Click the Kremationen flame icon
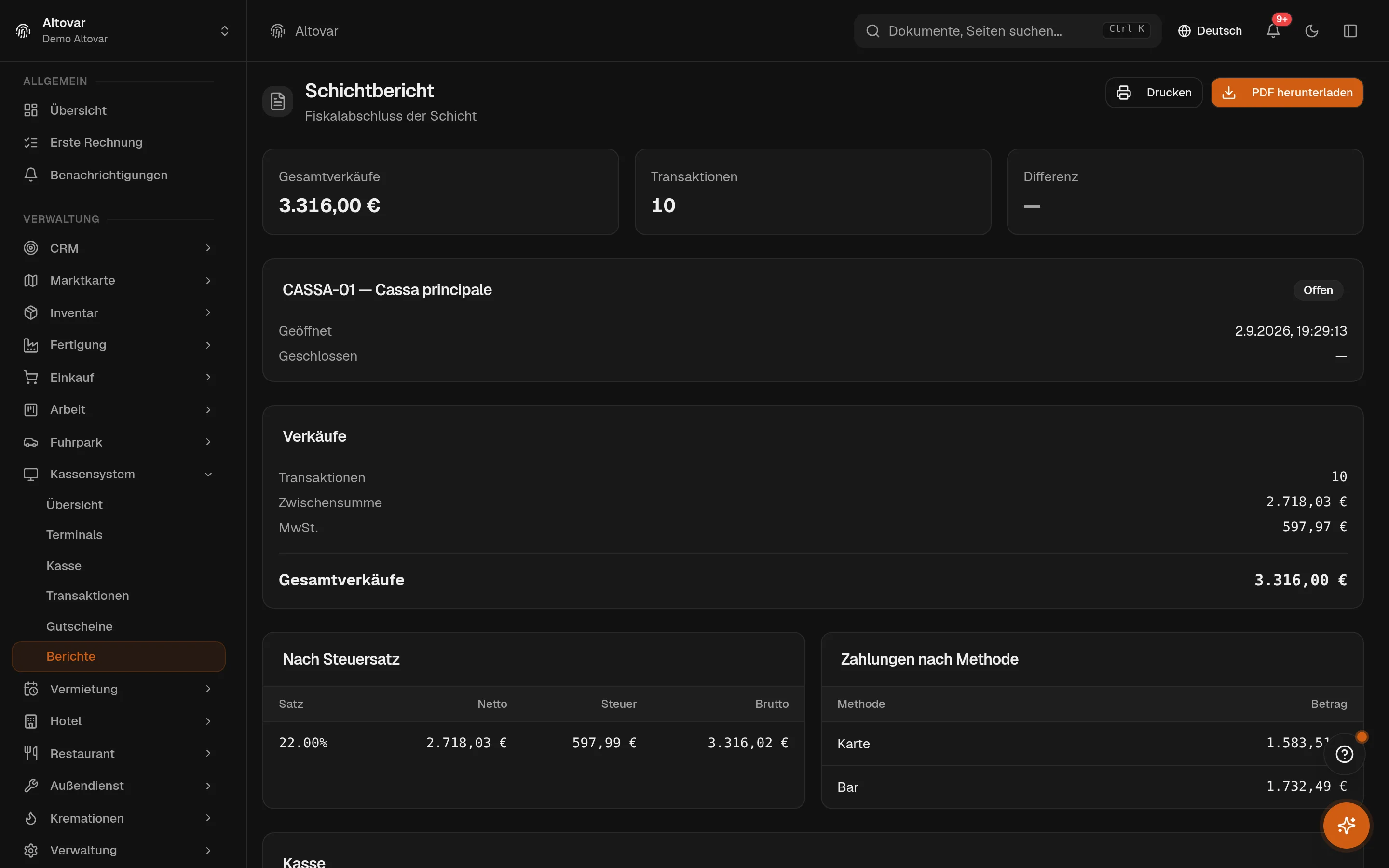1389x868 pixels. [31, 818]
